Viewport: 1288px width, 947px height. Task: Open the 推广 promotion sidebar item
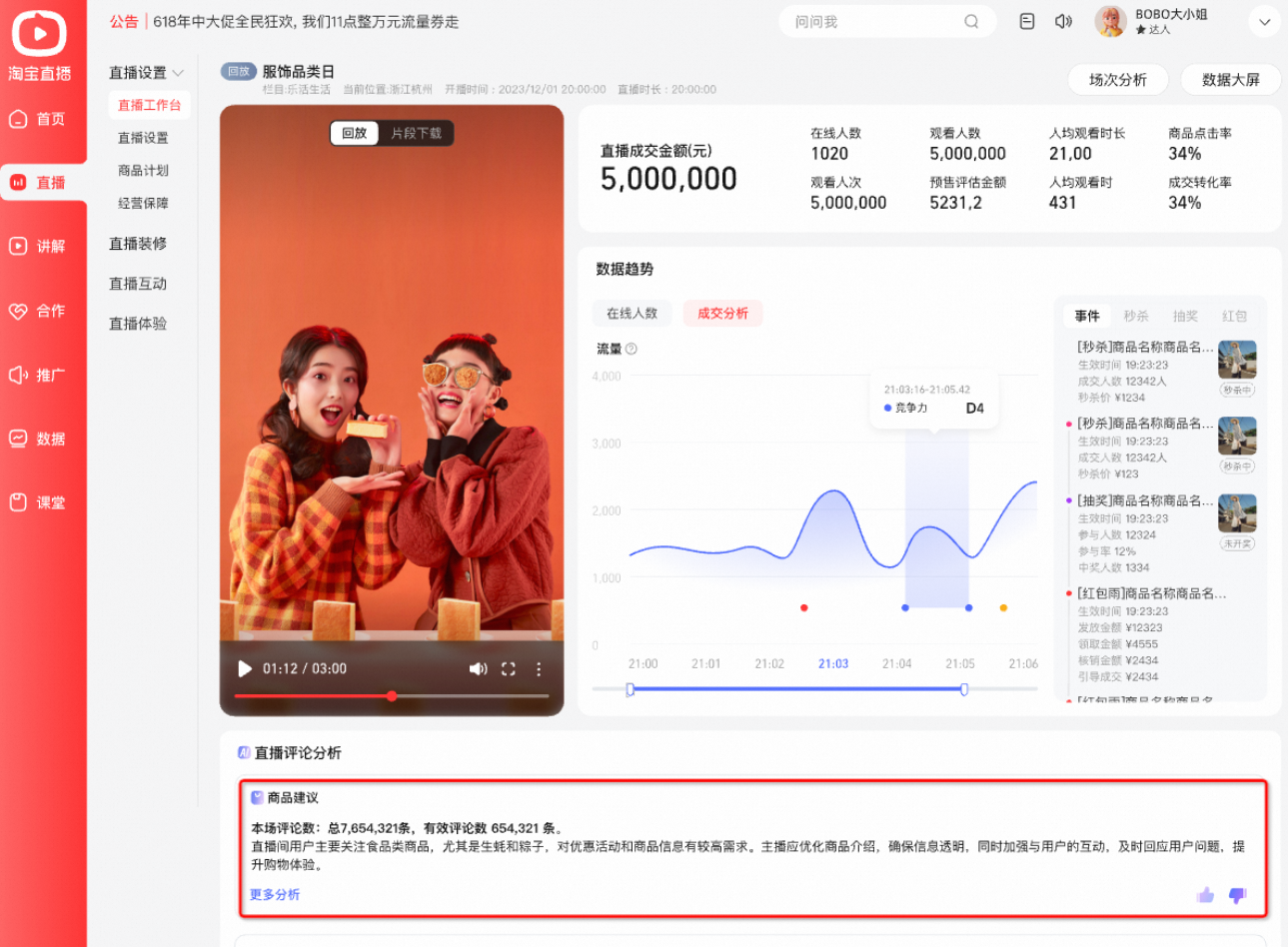point(38,375)
